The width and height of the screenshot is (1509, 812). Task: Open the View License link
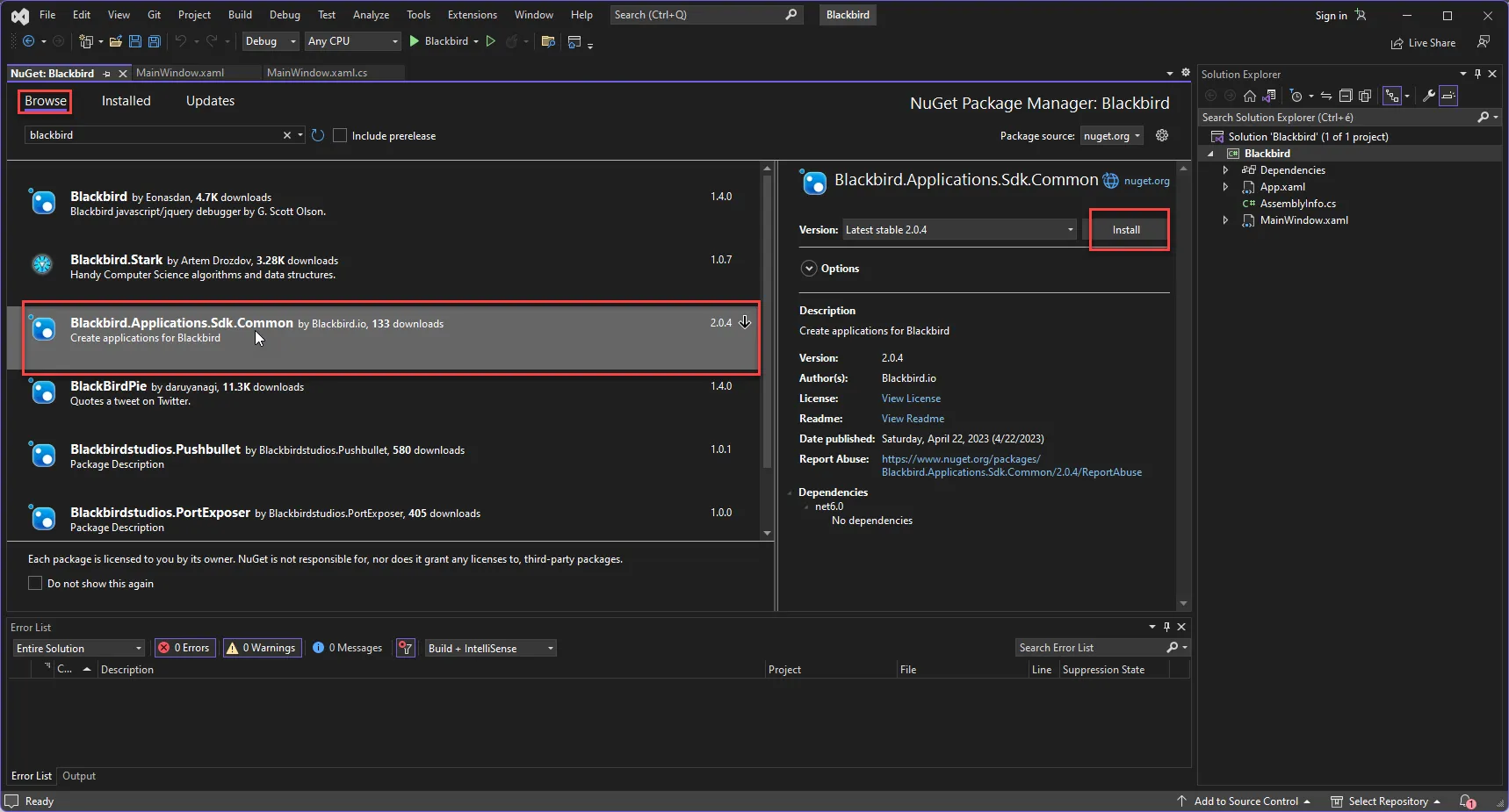[x=911, y=399]
